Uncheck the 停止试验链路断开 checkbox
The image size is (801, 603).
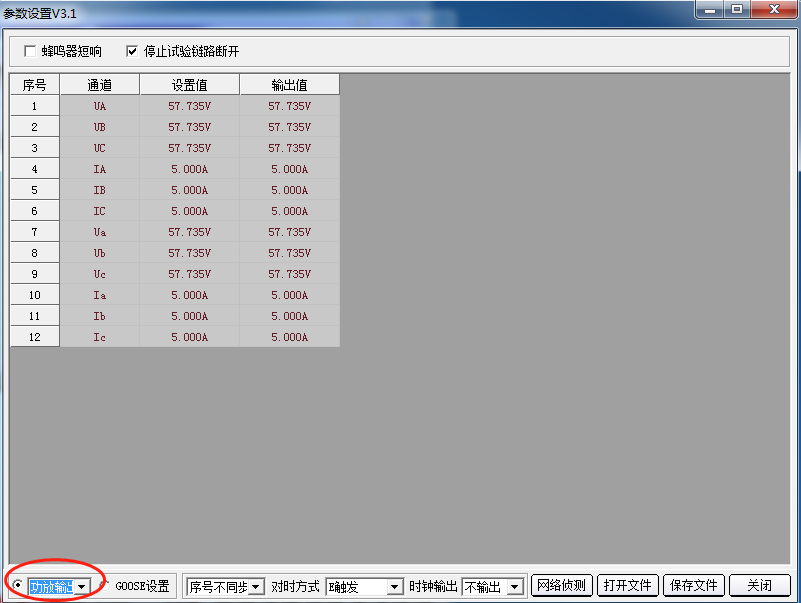pyautogui.click(x=132, y=51)
